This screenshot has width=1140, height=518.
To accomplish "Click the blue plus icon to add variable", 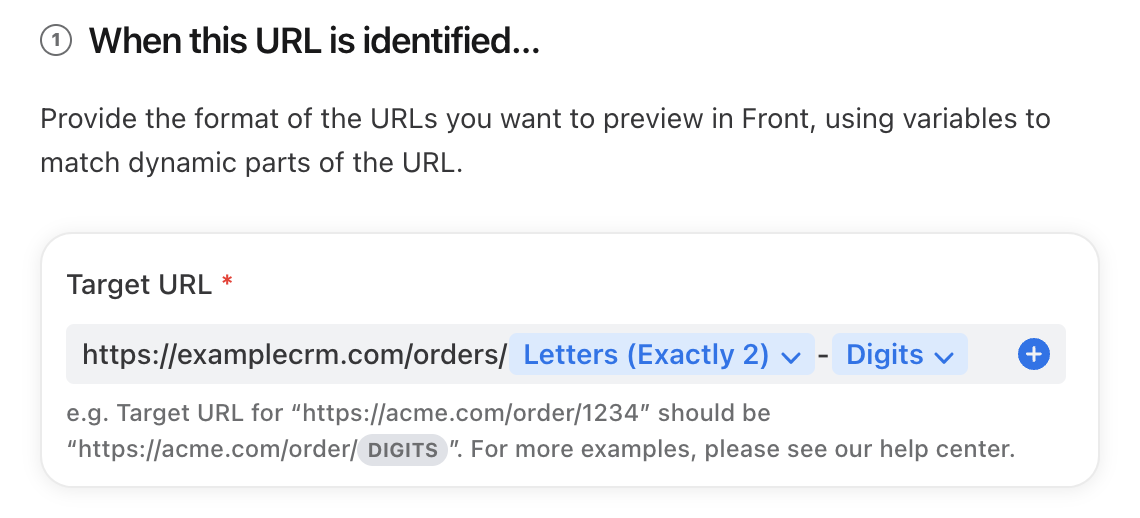I will click(x=1033, y=354).
